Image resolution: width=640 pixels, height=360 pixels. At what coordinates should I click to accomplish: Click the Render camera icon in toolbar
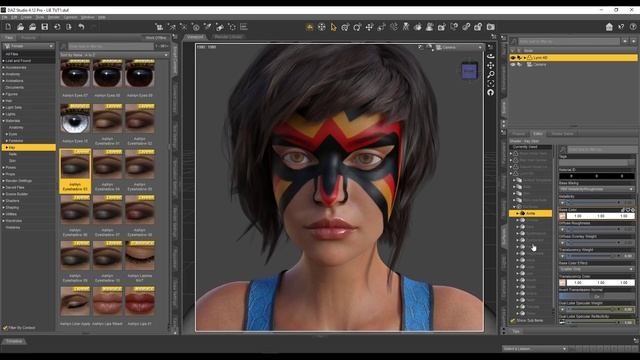pos(490,27)
